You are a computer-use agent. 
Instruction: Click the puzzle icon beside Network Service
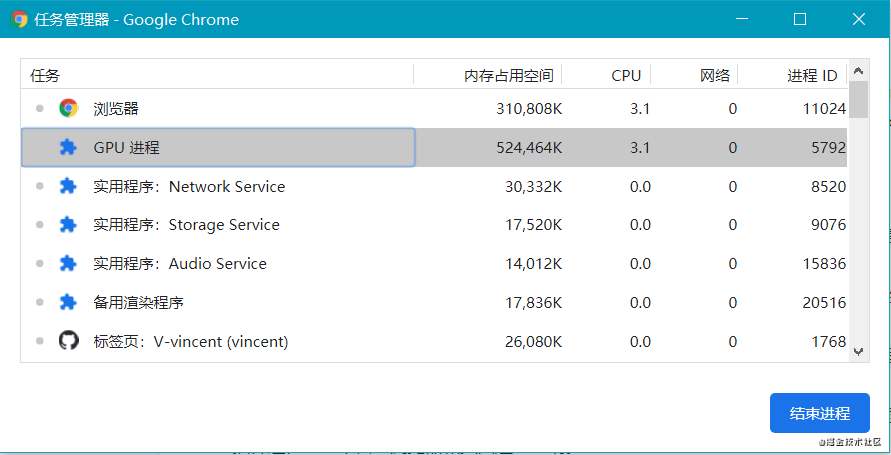pos(68,186)
